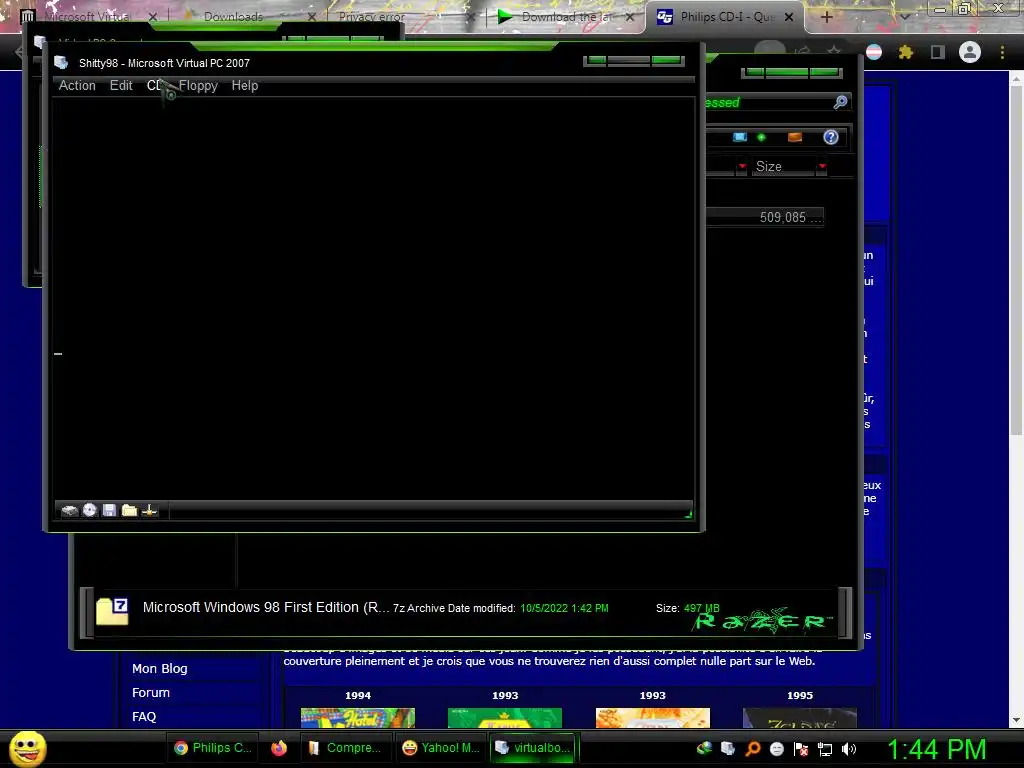Switch to the Privacy error browser tab

point(372,16)
